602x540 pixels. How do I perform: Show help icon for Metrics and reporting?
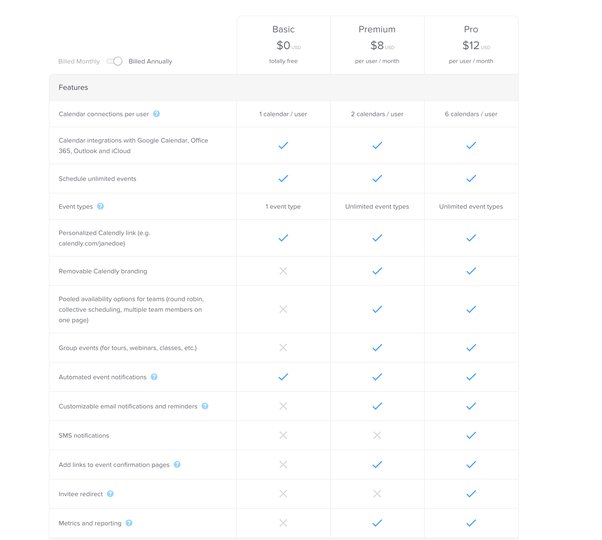click(129, 523)
